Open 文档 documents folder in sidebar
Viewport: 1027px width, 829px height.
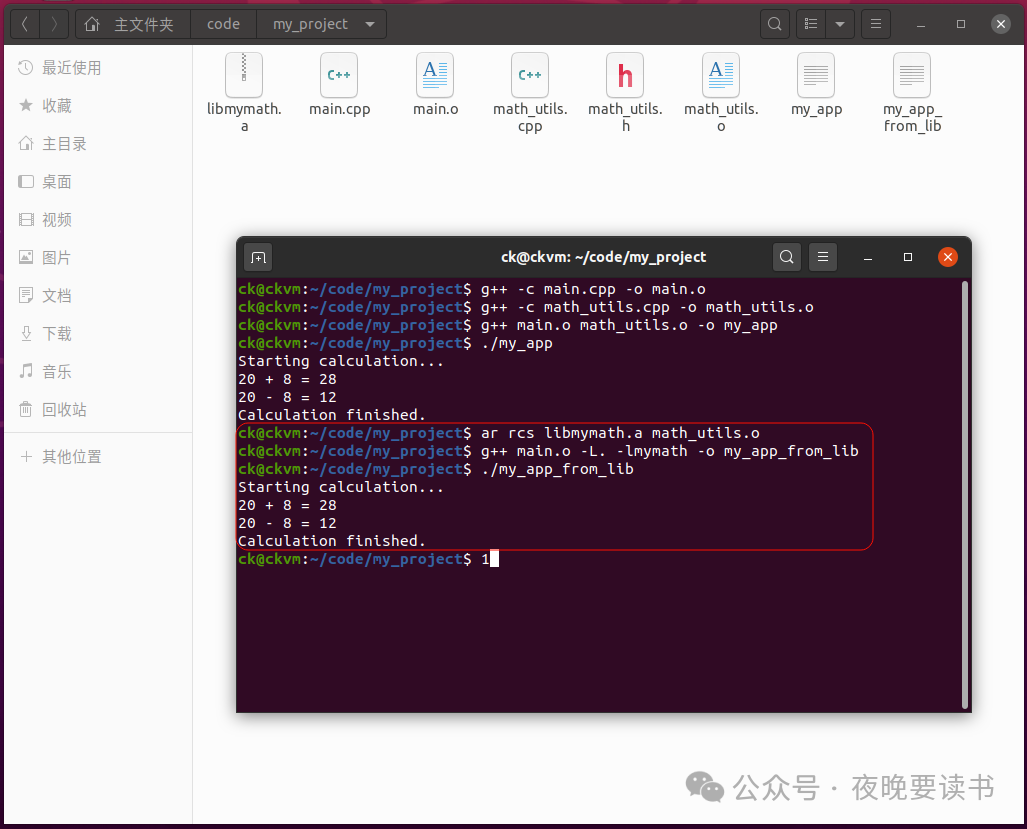(x=98, y=295)
